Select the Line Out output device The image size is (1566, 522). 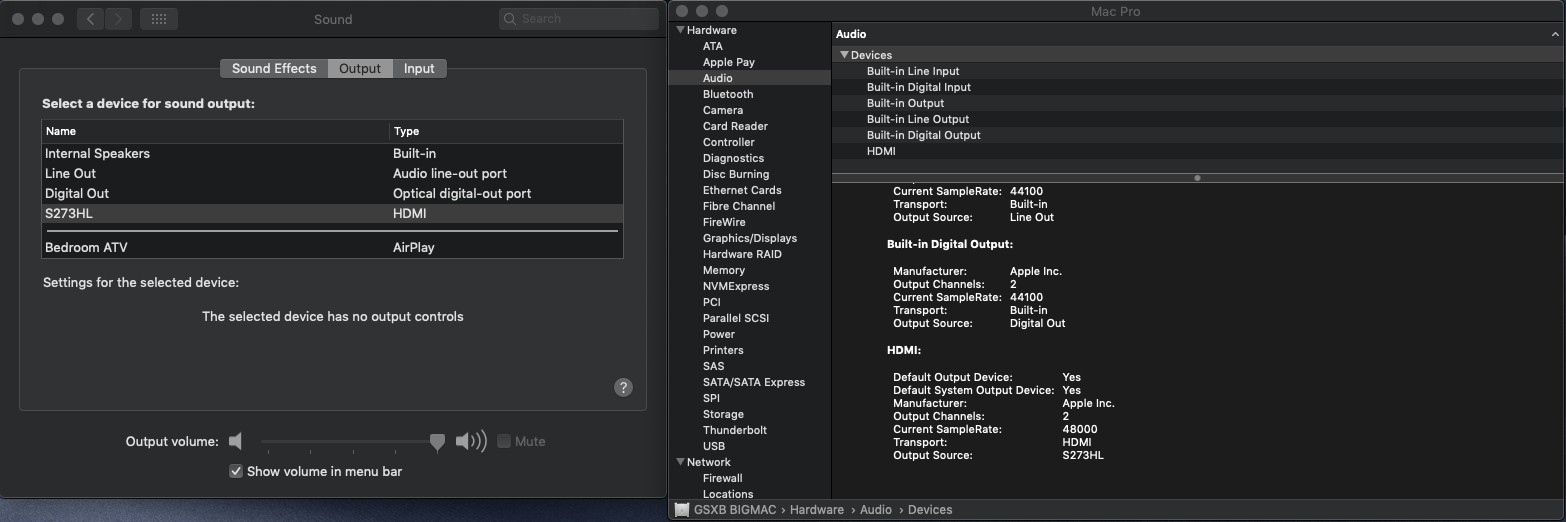pos(332,173)
